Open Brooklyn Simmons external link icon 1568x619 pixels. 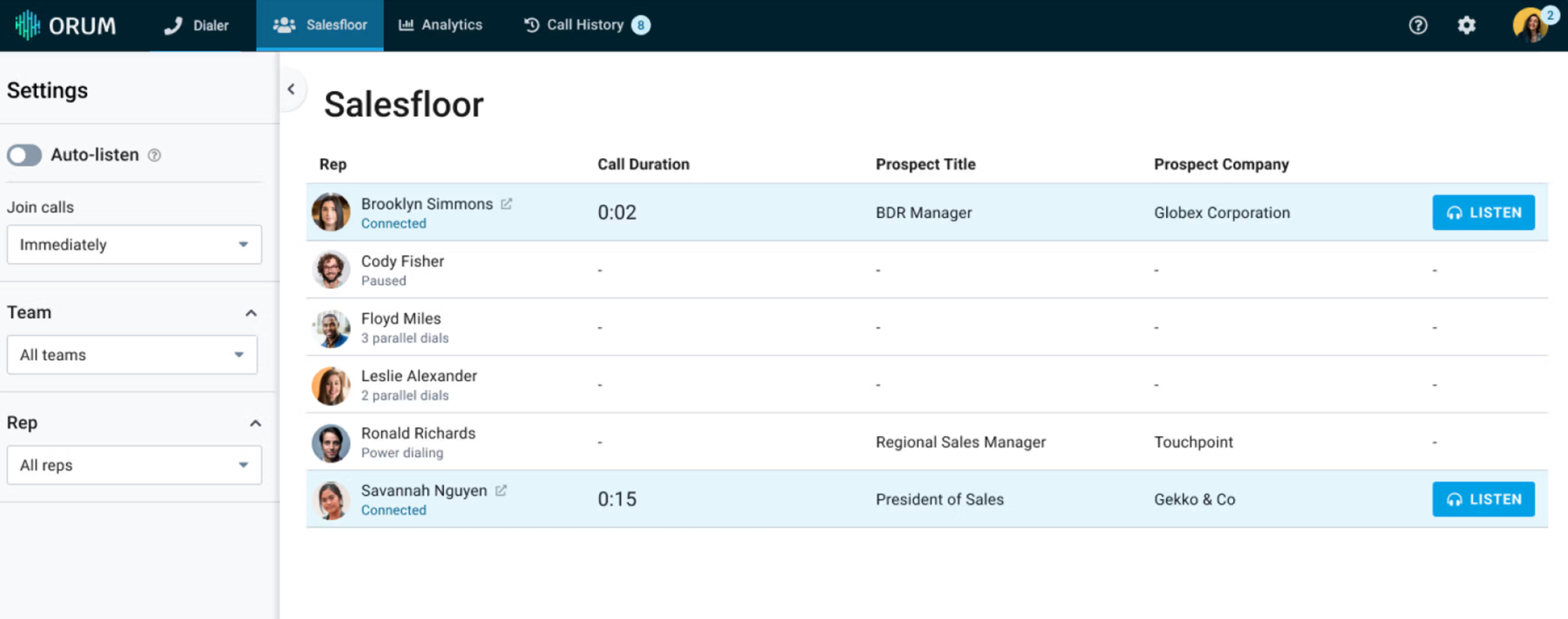[506, 203]
